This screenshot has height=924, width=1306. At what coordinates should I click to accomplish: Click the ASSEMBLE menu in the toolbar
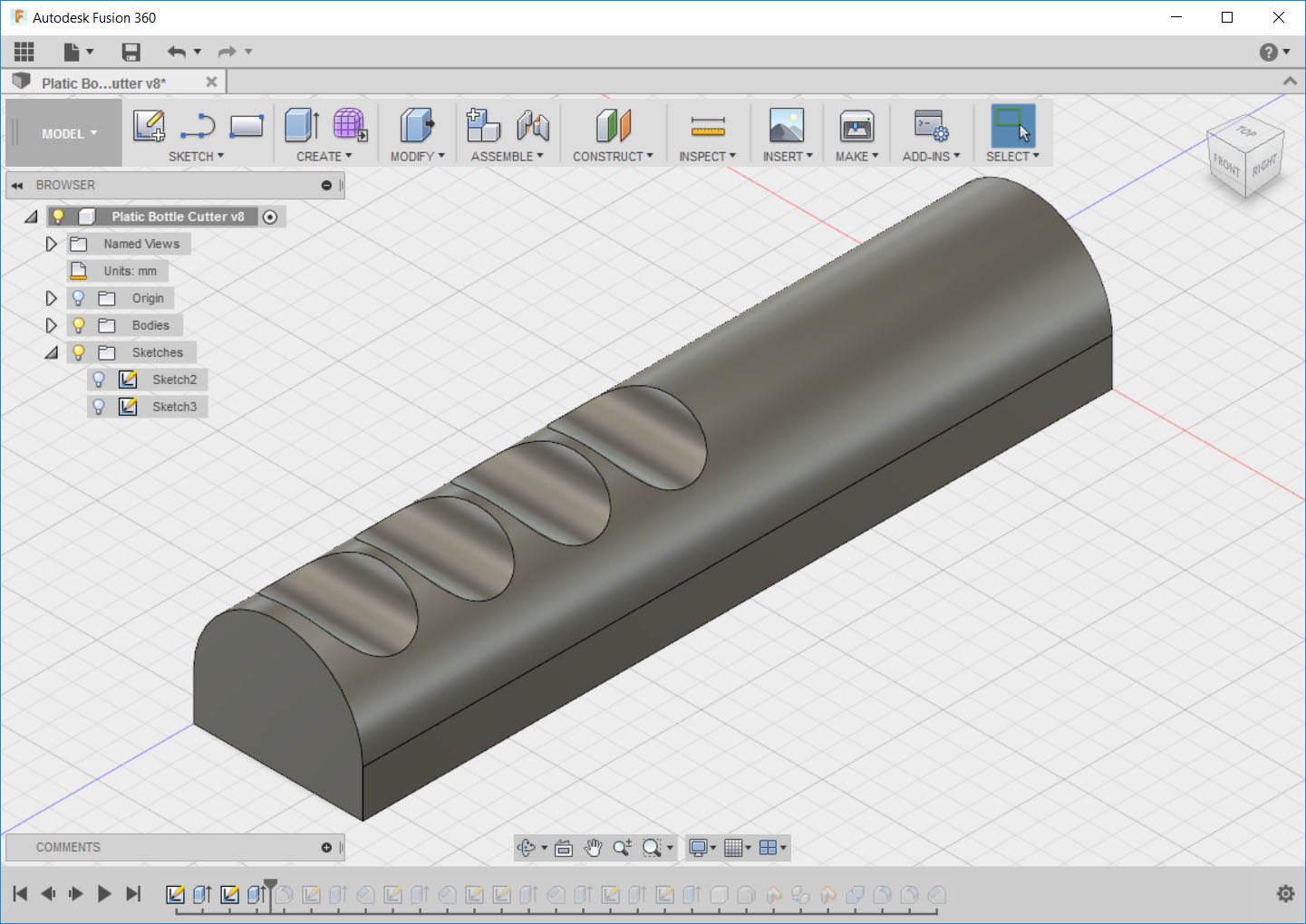point(504,156)
